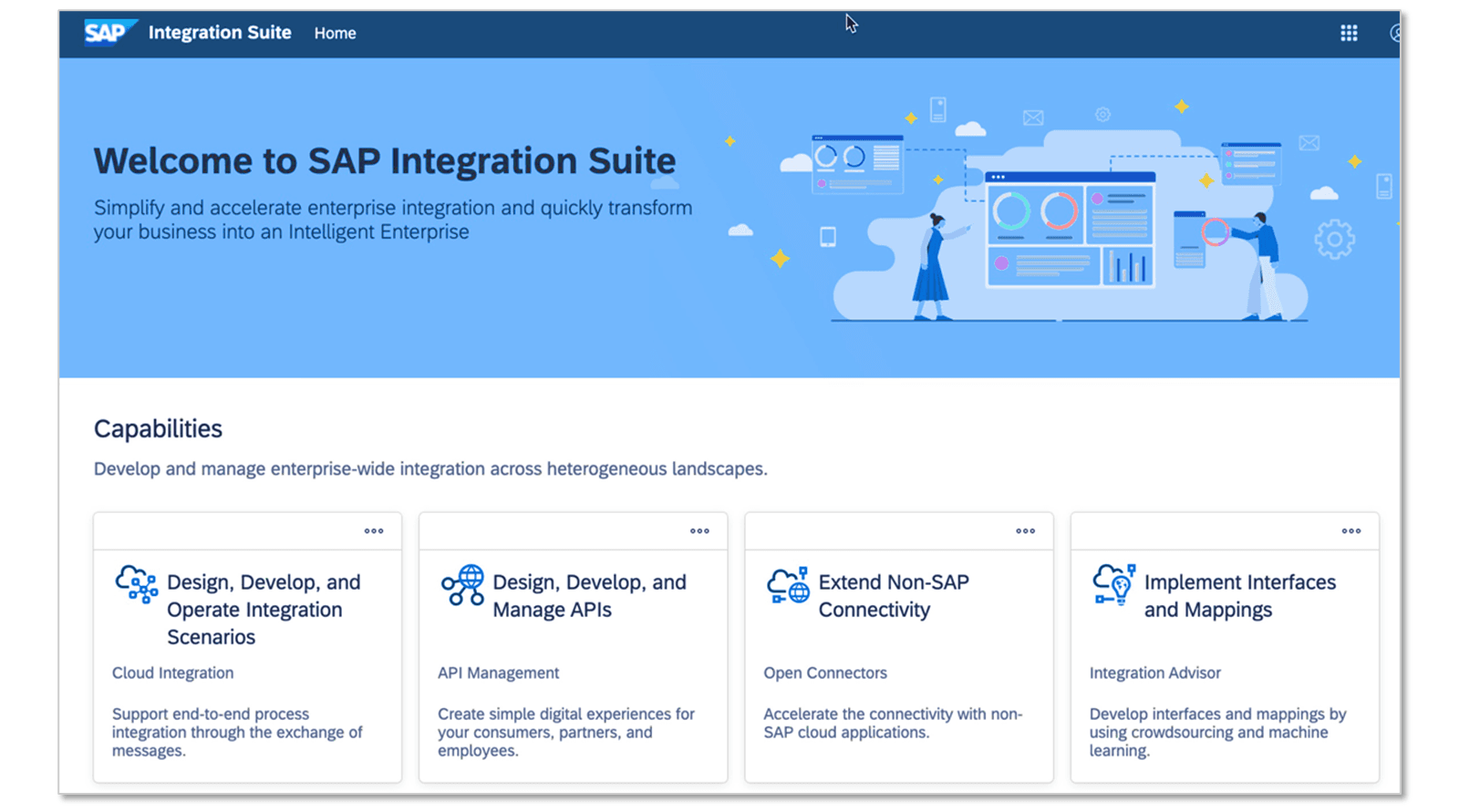Open the user profile icon in header
The height and width of the screenshot is (812, 1459).
(x=1394, y=33)
